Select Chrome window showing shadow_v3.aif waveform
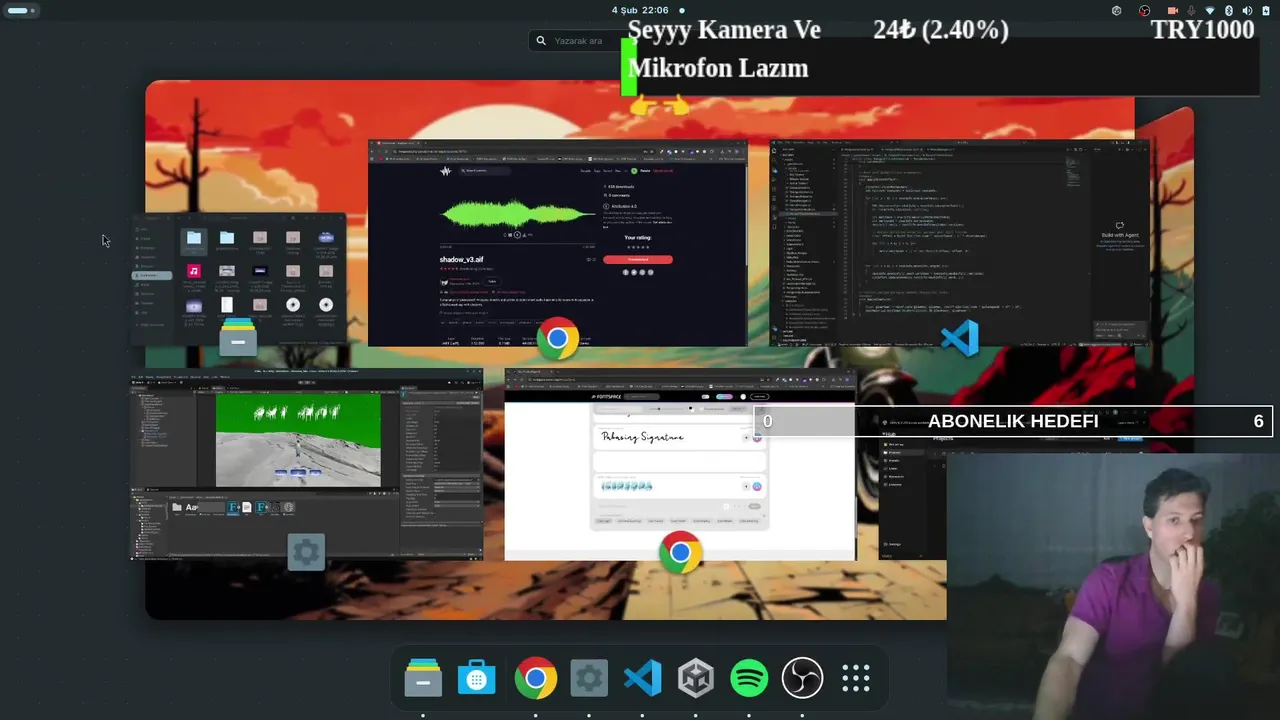Viewport: 1280px width, 720px height. tap(558, 243)
